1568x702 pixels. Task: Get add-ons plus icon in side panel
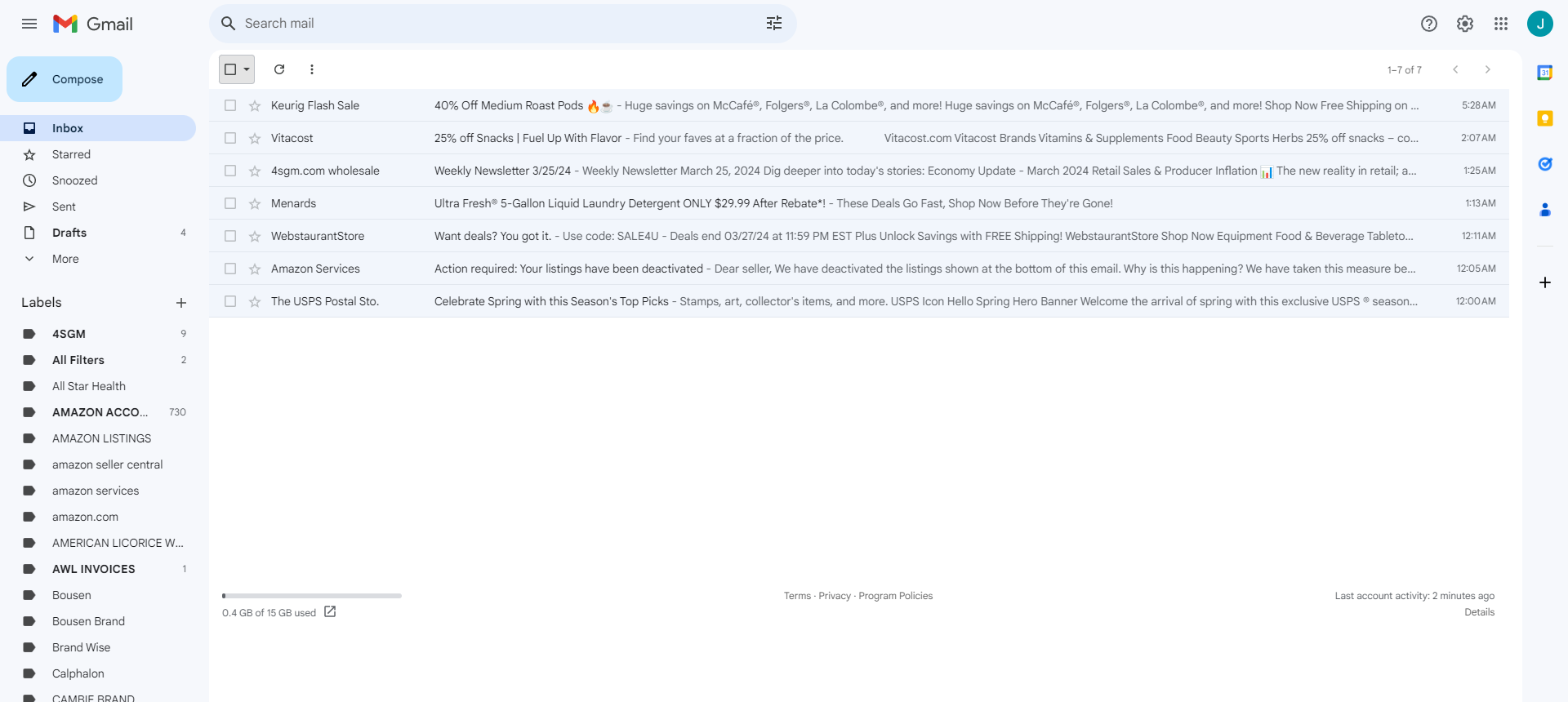pyautogui.click(x=1545, y=282)
